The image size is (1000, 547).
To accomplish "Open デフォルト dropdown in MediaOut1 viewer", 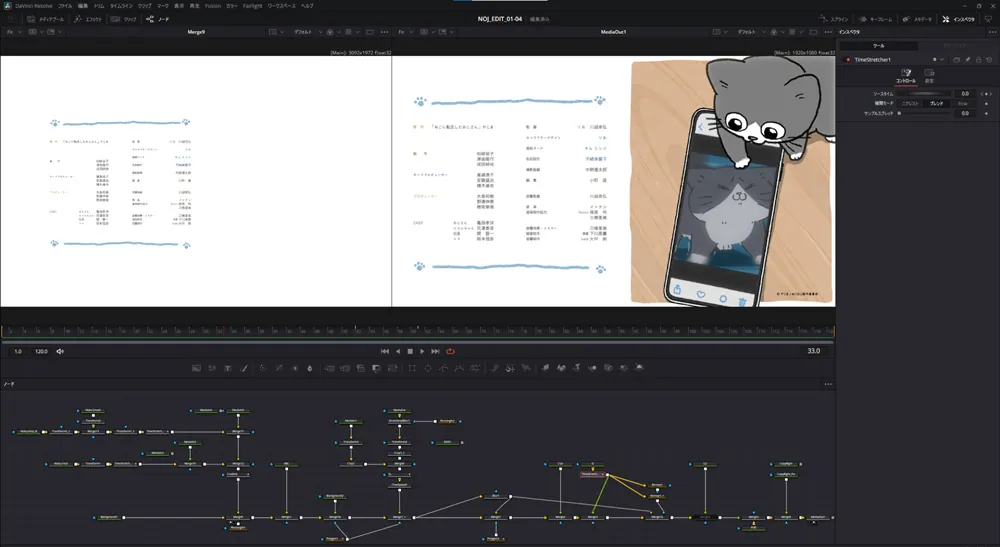I will click(x=750, y=32).
